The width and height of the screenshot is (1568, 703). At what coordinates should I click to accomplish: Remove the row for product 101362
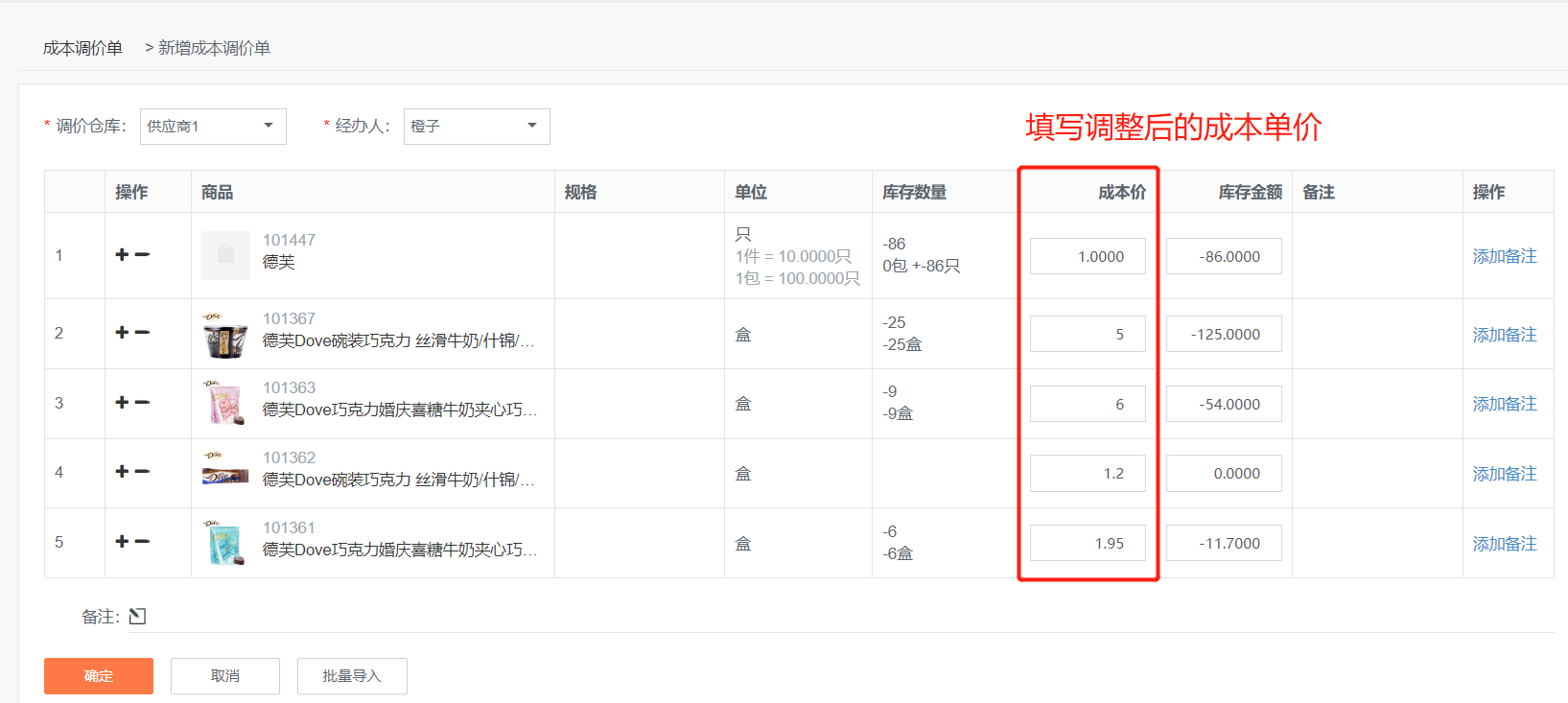(x=142, y=472)
